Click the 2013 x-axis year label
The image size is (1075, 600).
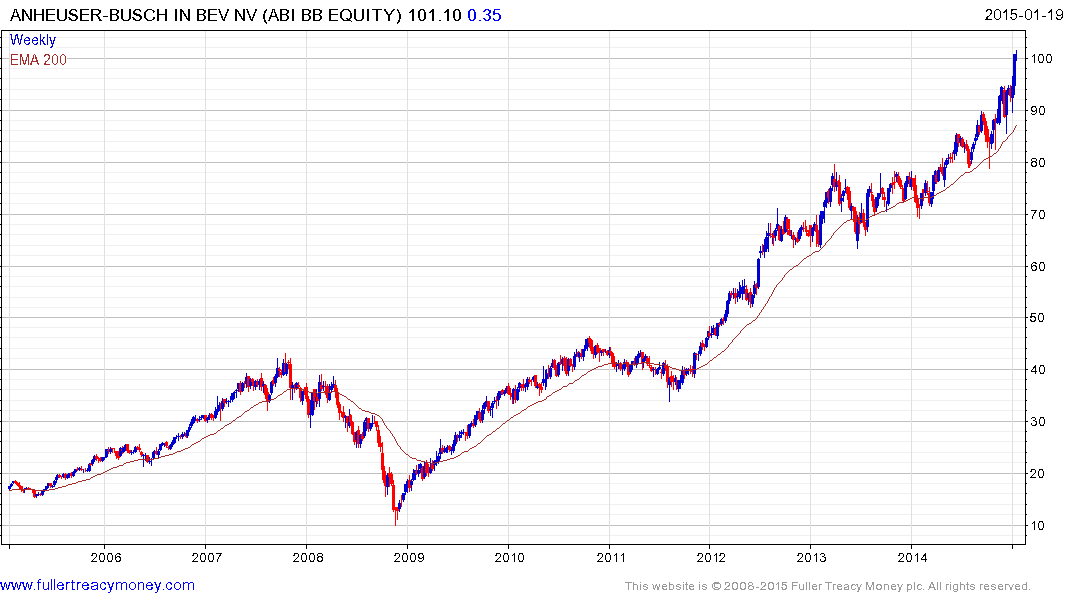tap(812, 557)
